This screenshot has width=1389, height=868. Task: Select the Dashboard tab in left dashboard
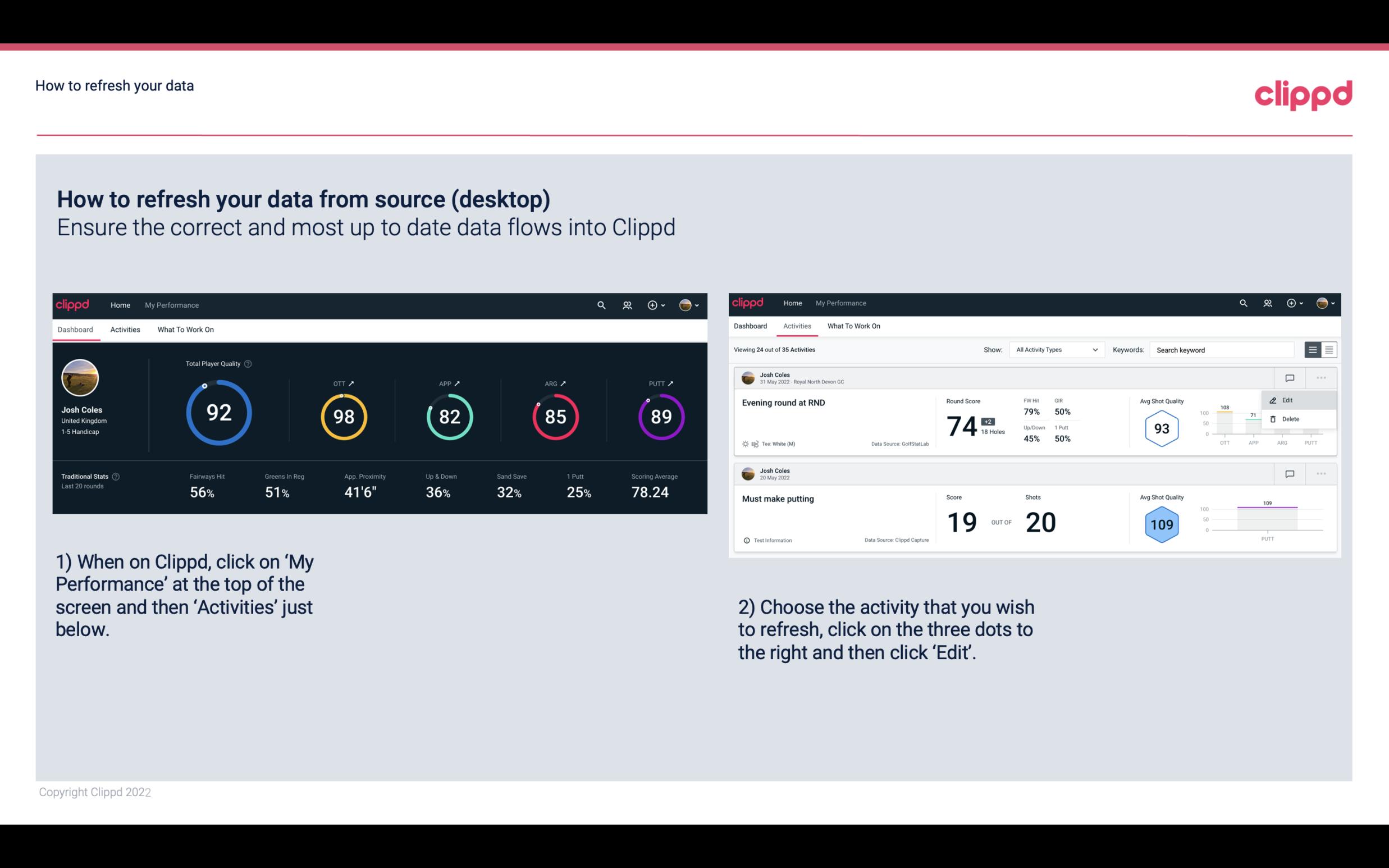coord(75,329)
